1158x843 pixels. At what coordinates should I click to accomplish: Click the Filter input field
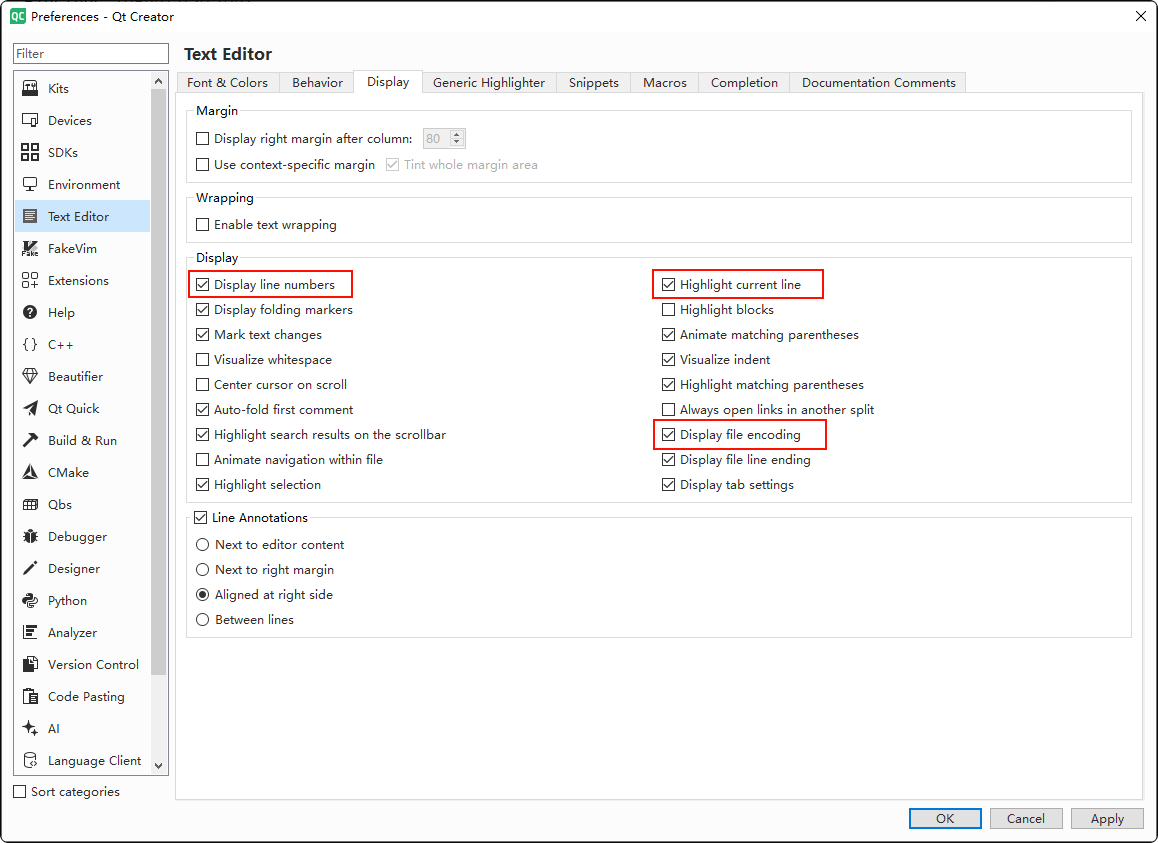[x=91, y=54]
